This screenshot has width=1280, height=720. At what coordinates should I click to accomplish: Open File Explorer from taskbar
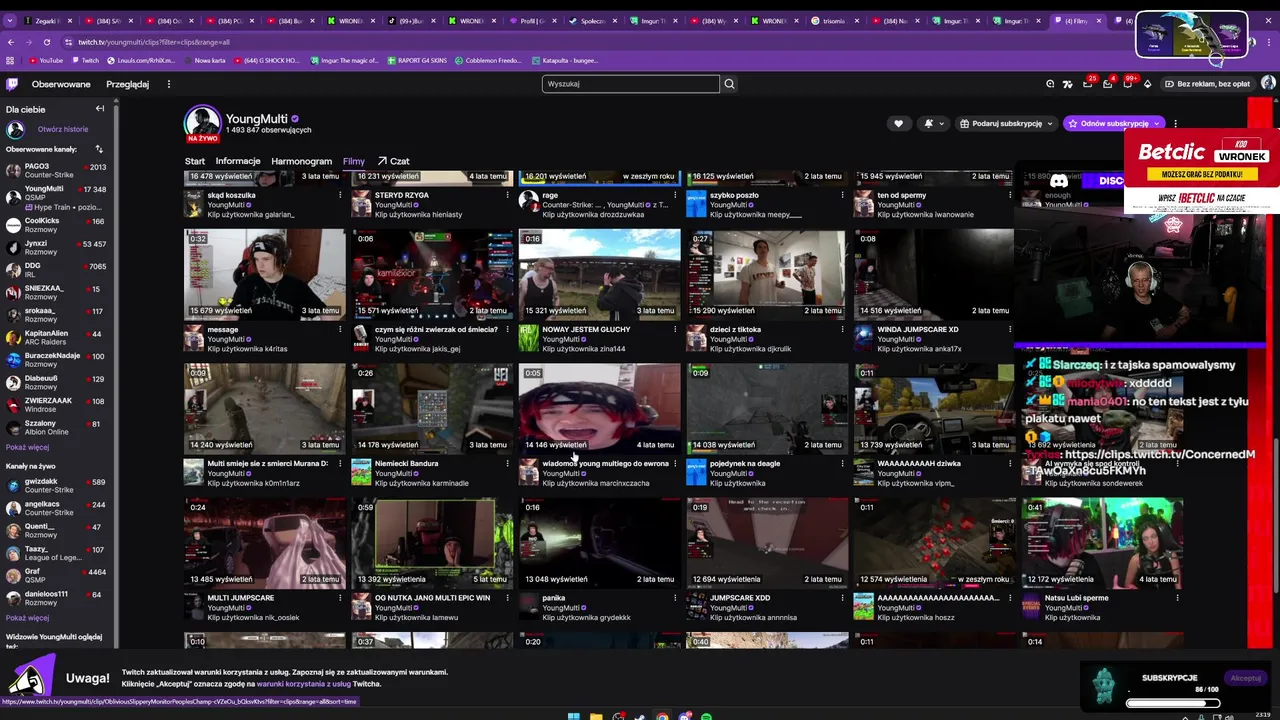point(596,716)
